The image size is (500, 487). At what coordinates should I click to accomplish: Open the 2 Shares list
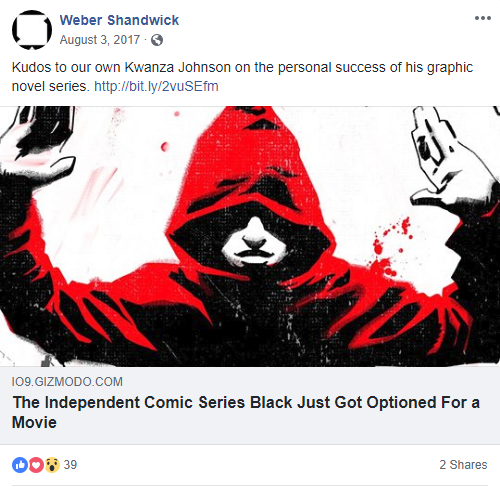coord(463,465)
